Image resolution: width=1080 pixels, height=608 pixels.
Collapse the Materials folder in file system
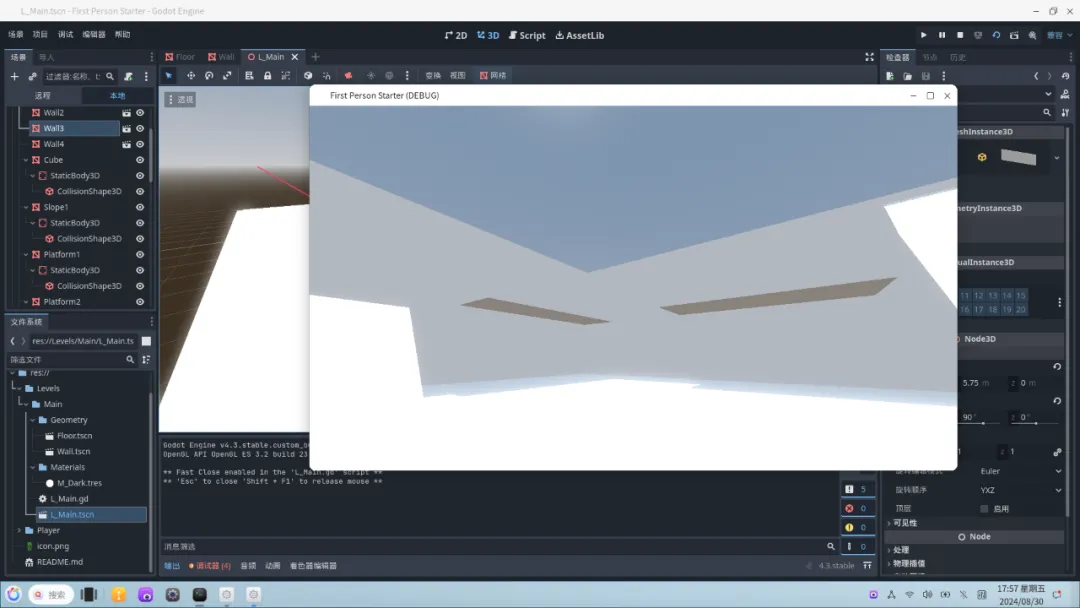[x=32, y=468]
